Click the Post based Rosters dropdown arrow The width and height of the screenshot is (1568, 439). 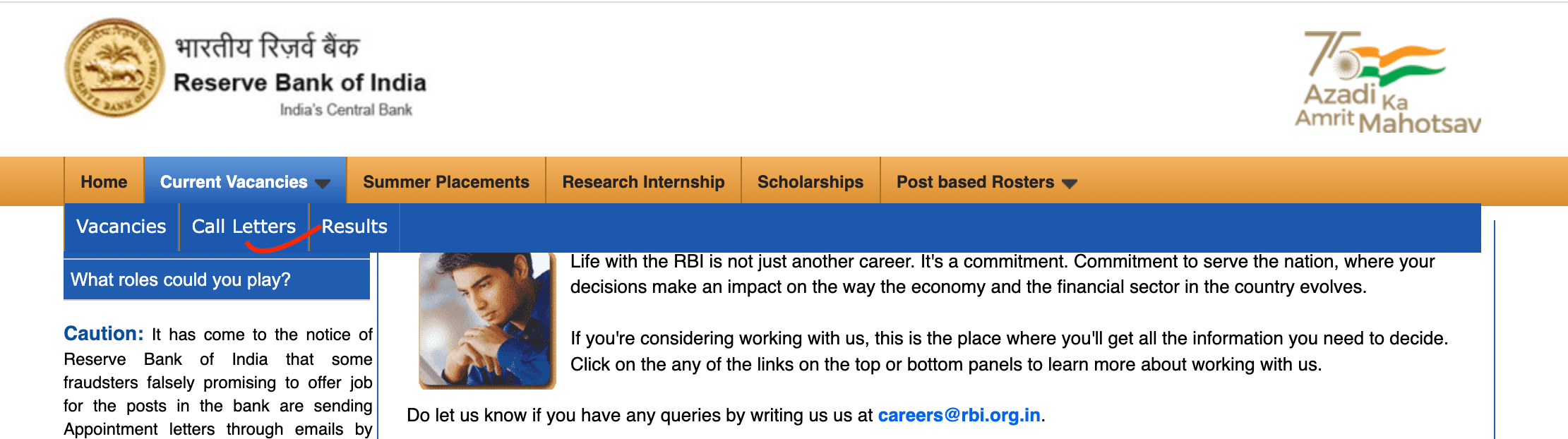[1070, 184]
